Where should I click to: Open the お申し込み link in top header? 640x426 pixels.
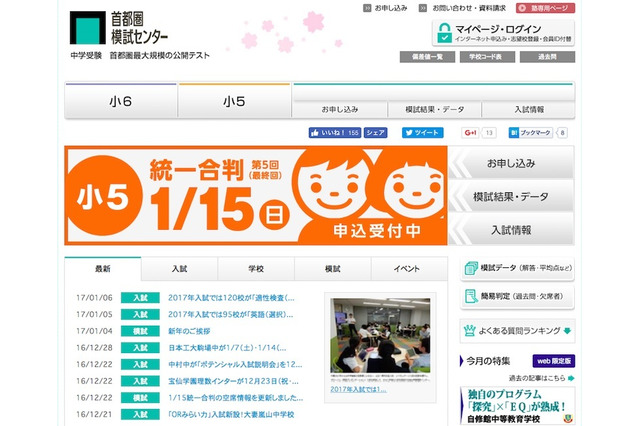point(385,8)
